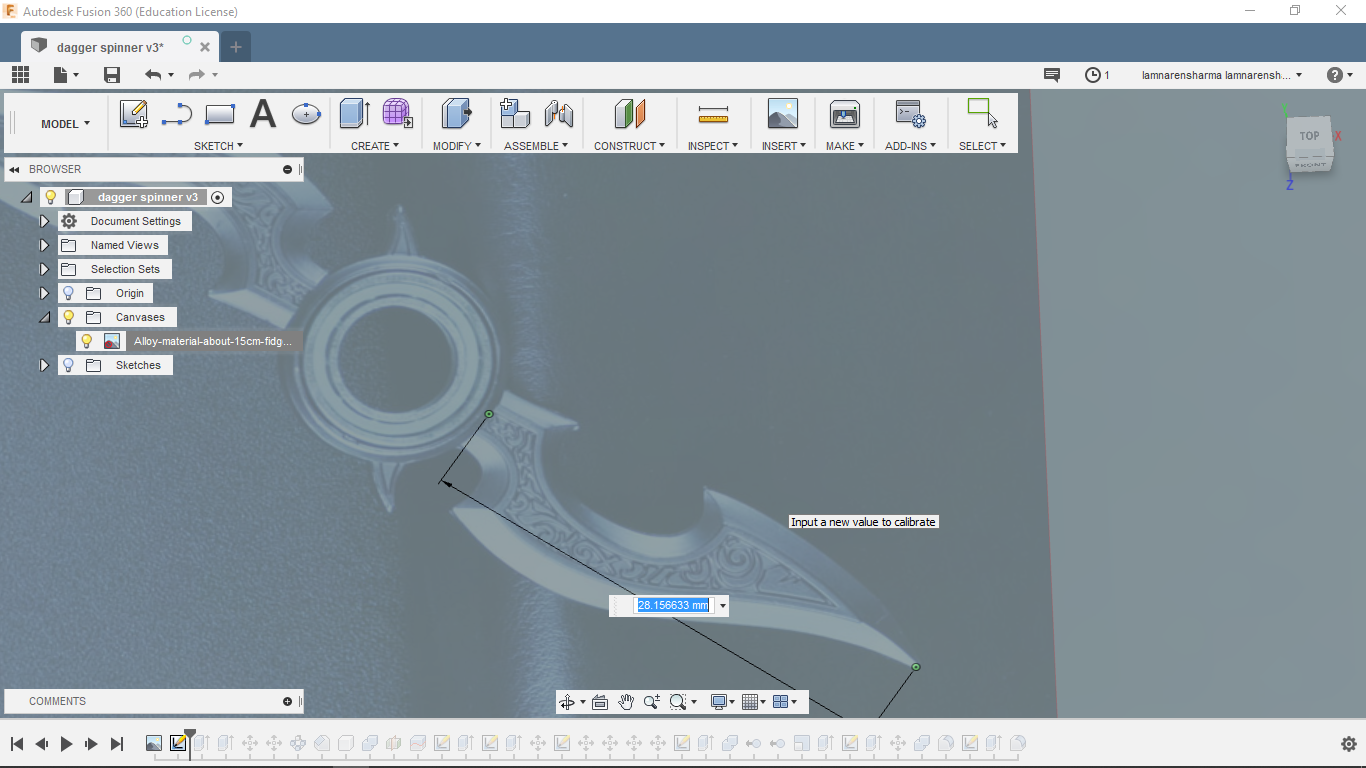Viewport: 1366px width, 768px height.
Task: Select the Zoom magnifier tool
Action: pyautogui.click(x=652, y=702)
